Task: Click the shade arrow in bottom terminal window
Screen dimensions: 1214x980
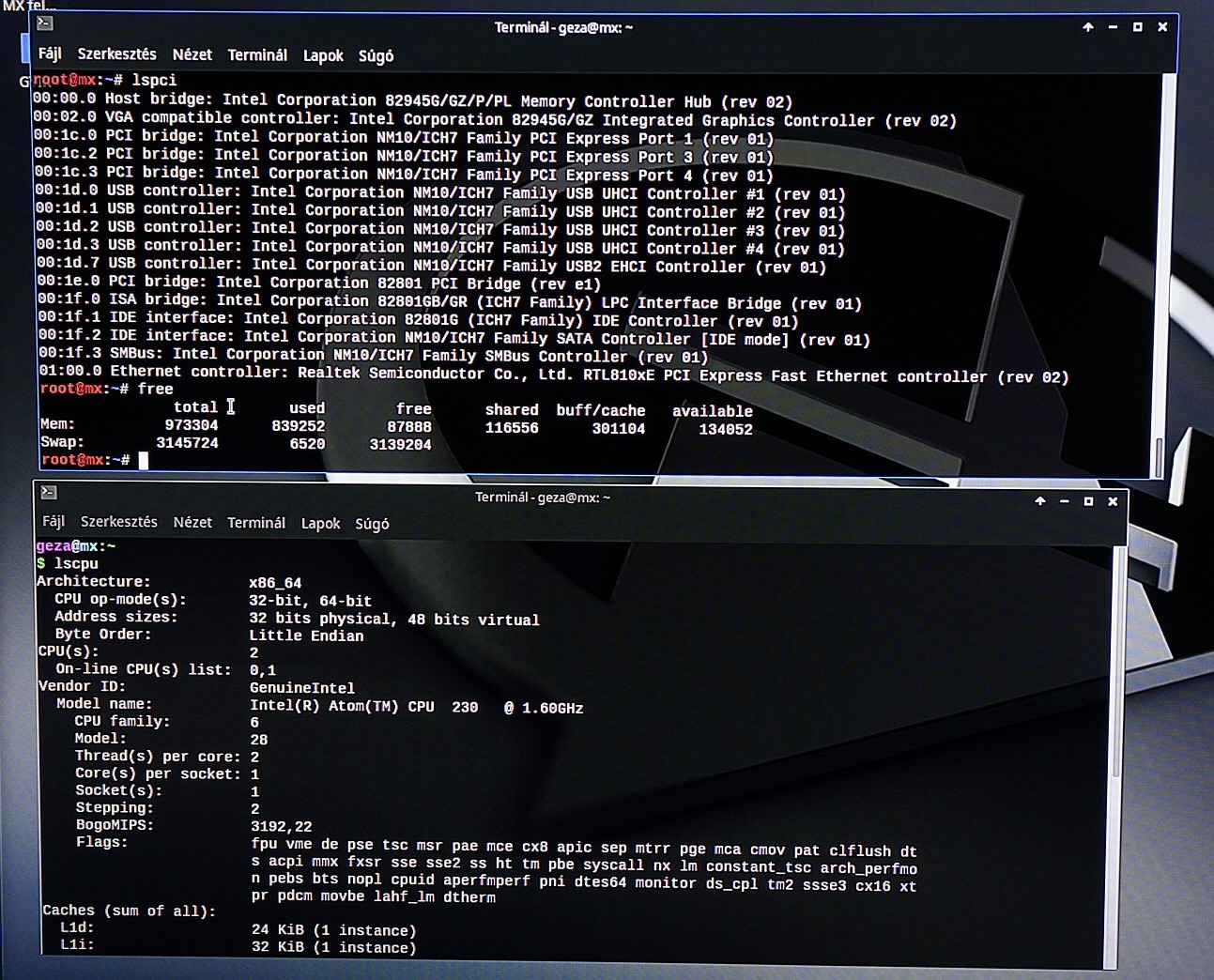Action: click(x=1040, y=501)
